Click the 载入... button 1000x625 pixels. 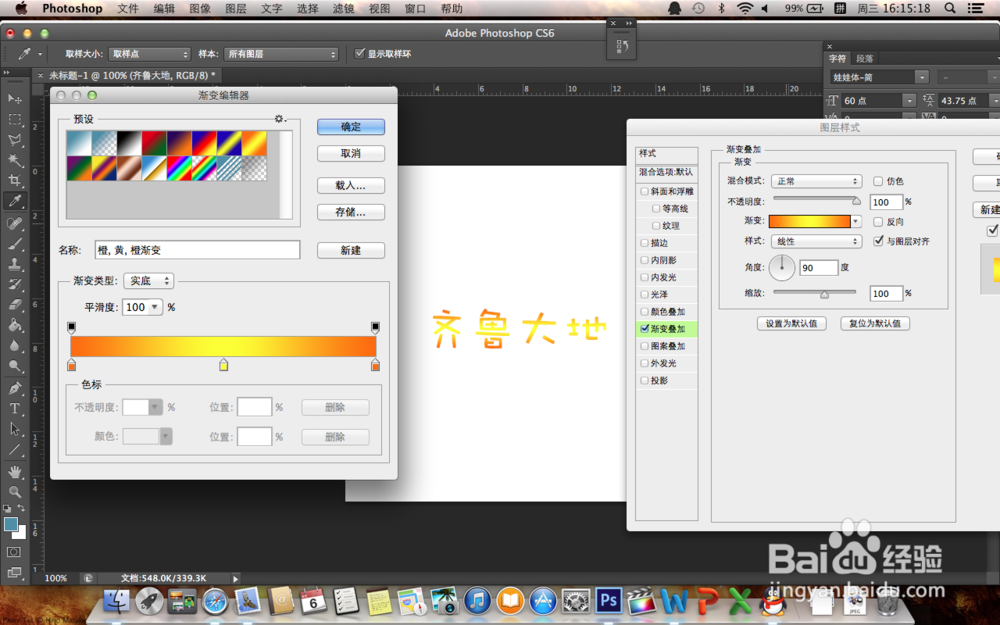(351, 186)
